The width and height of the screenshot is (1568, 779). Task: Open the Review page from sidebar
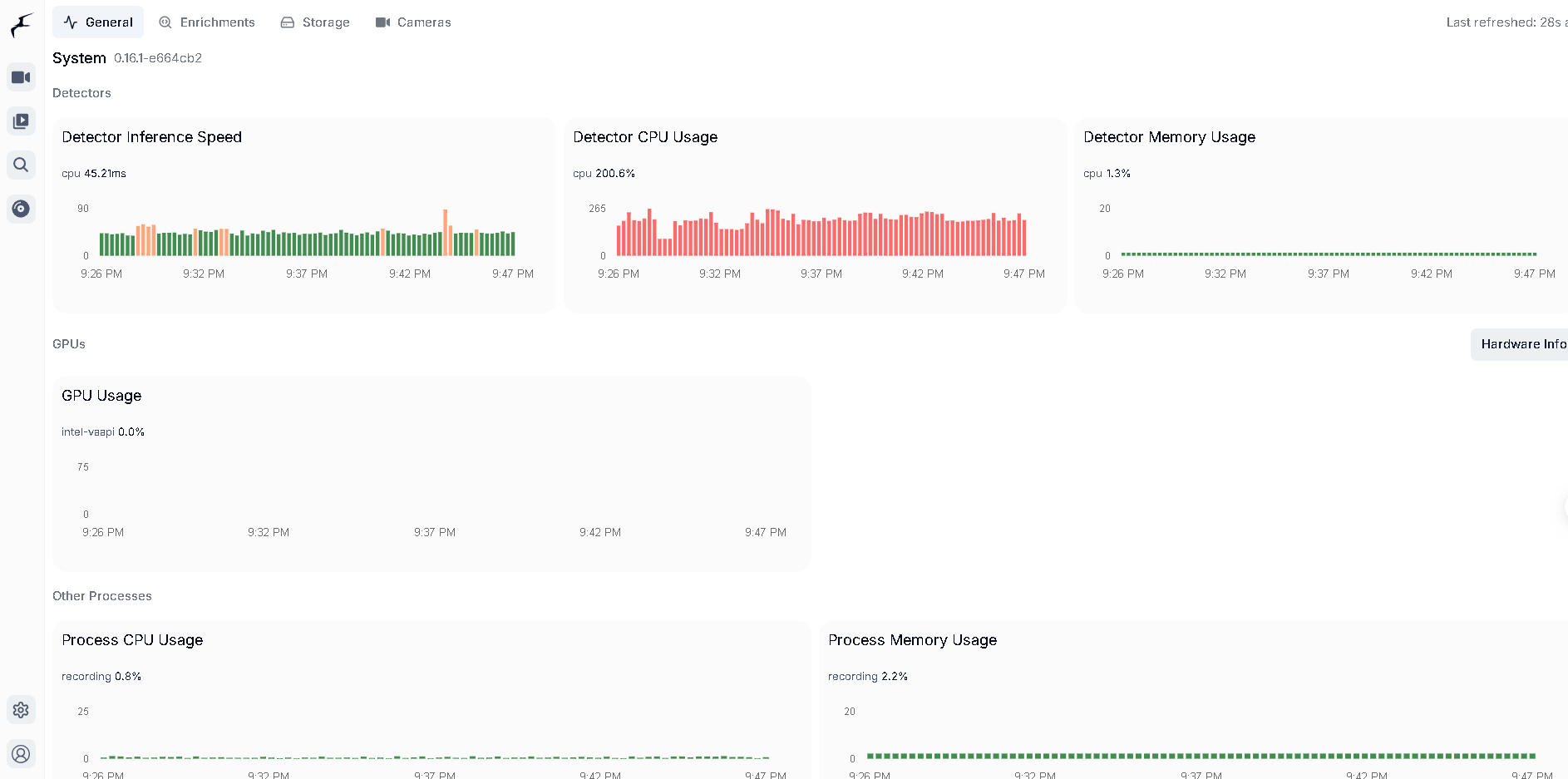point(21,121)
